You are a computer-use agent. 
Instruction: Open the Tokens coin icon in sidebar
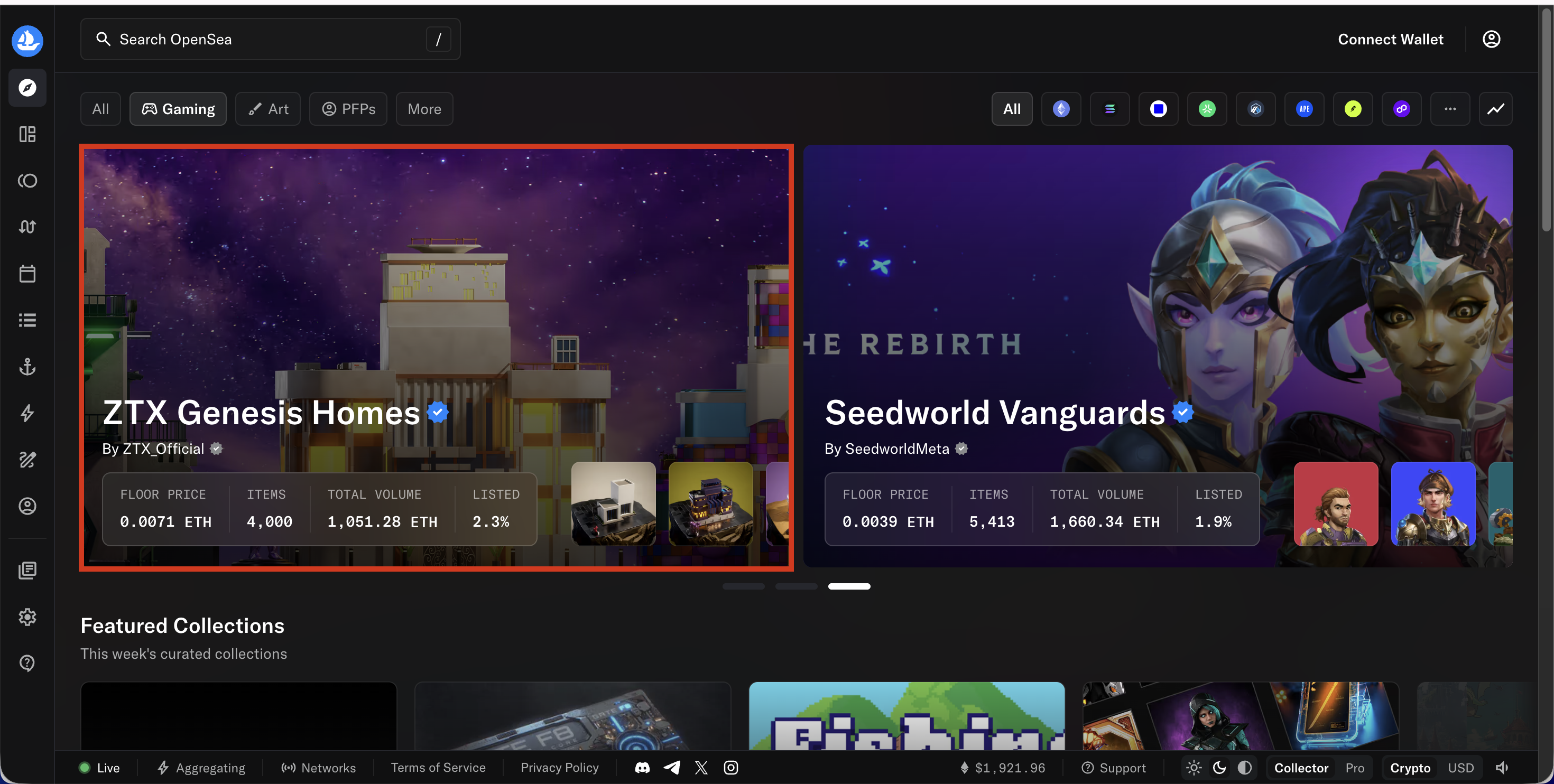27,180
